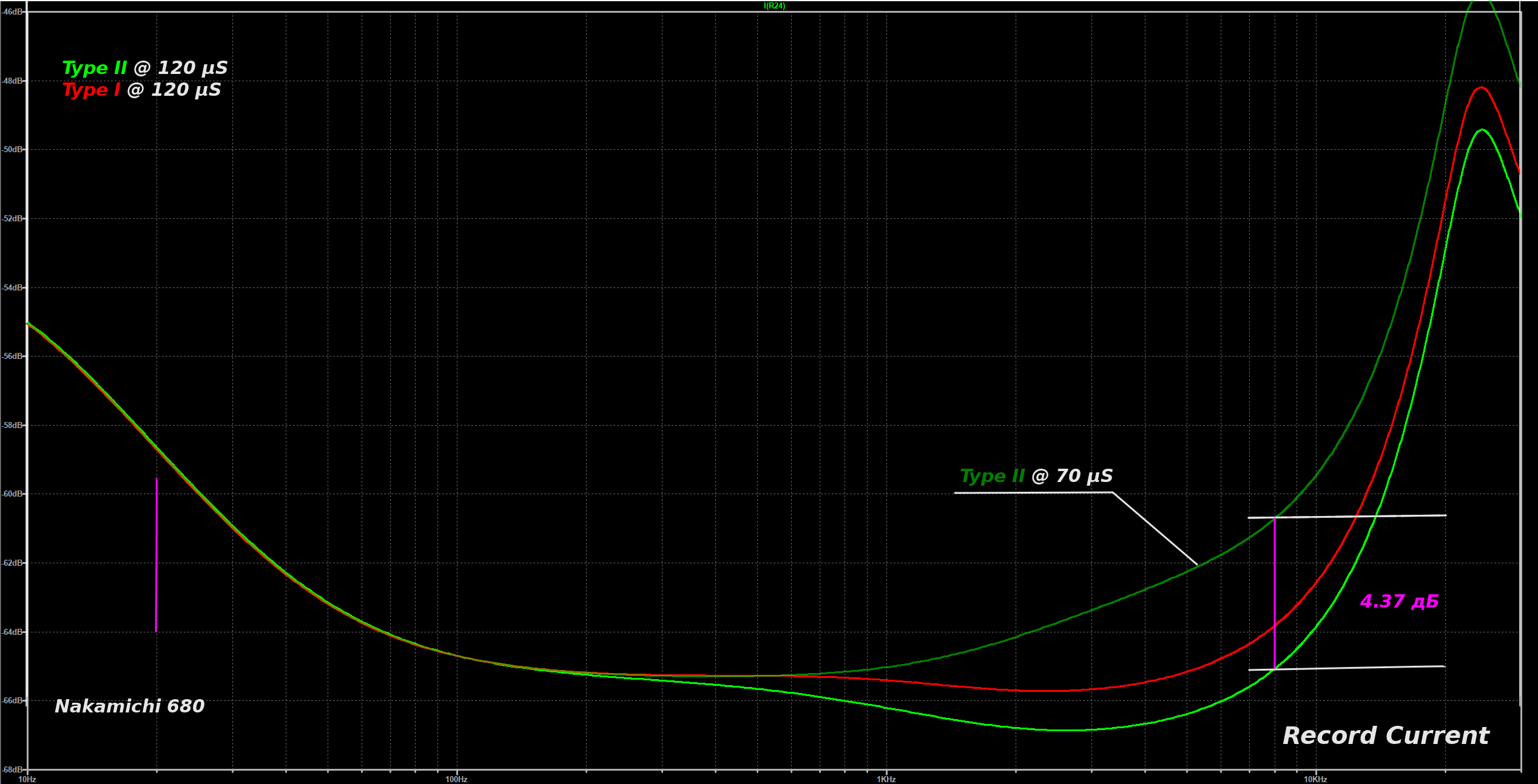1538x784 pixels.
Task: Click the I(R24) trace label
Action: click(x=774, y=6)
